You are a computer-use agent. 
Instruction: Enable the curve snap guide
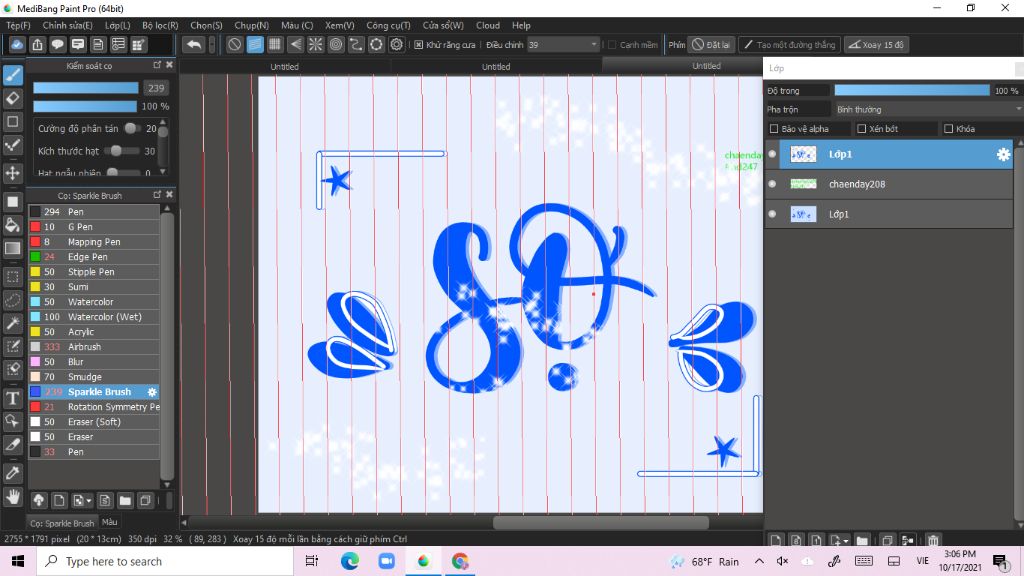click(356, 44)
